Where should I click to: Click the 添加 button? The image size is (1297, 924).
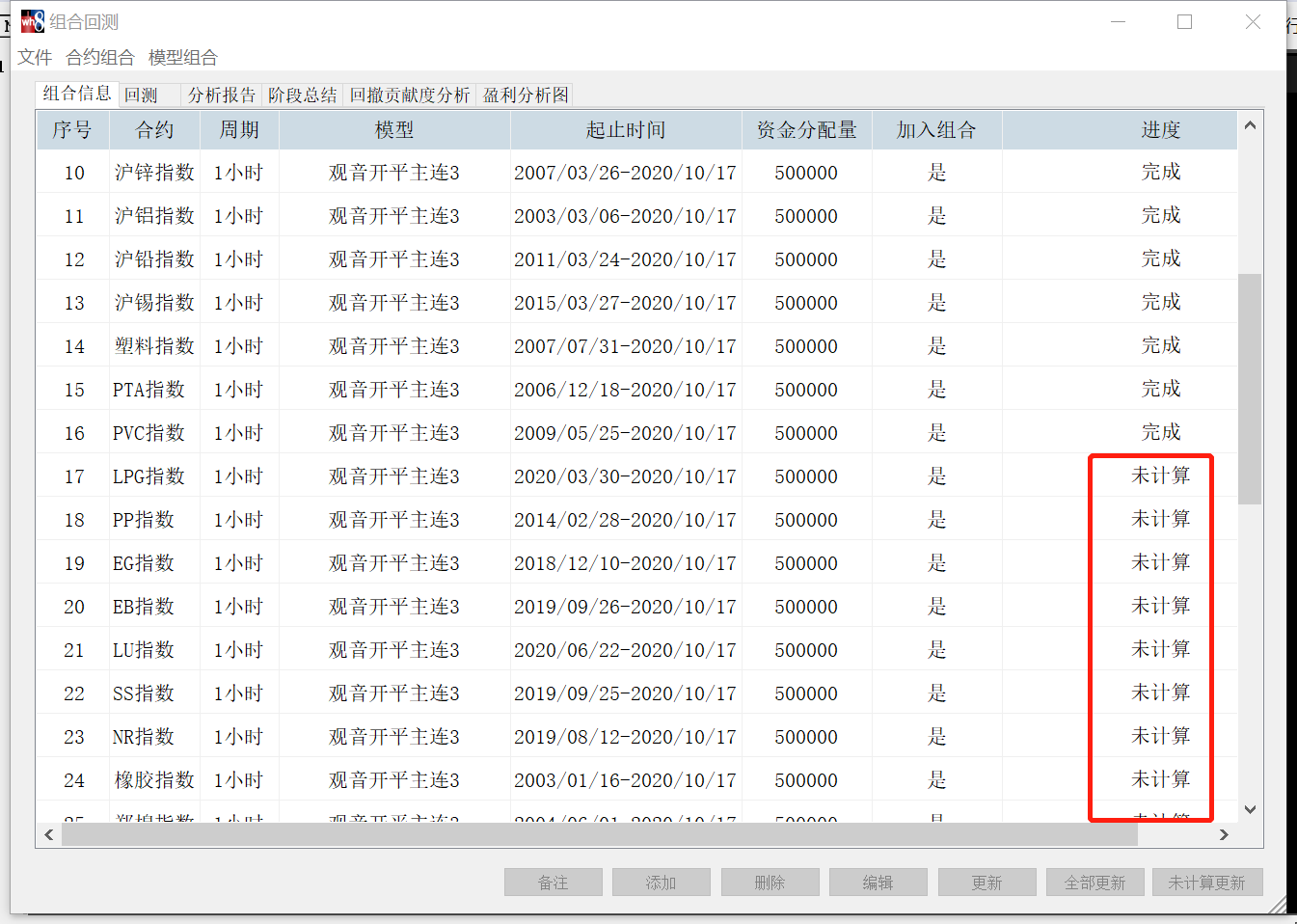click(662, 883)
